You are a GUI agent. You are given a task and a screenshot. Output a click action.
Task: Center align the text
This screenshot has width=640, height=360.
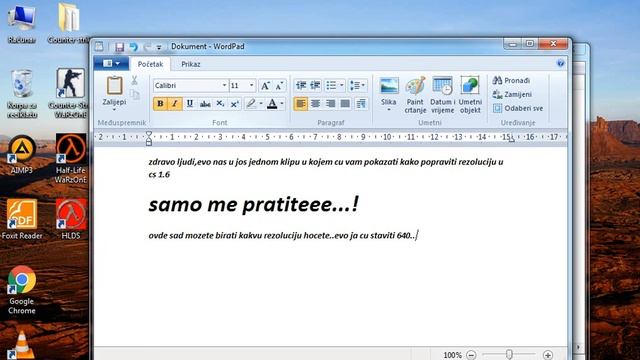click(x=315, y=104)
